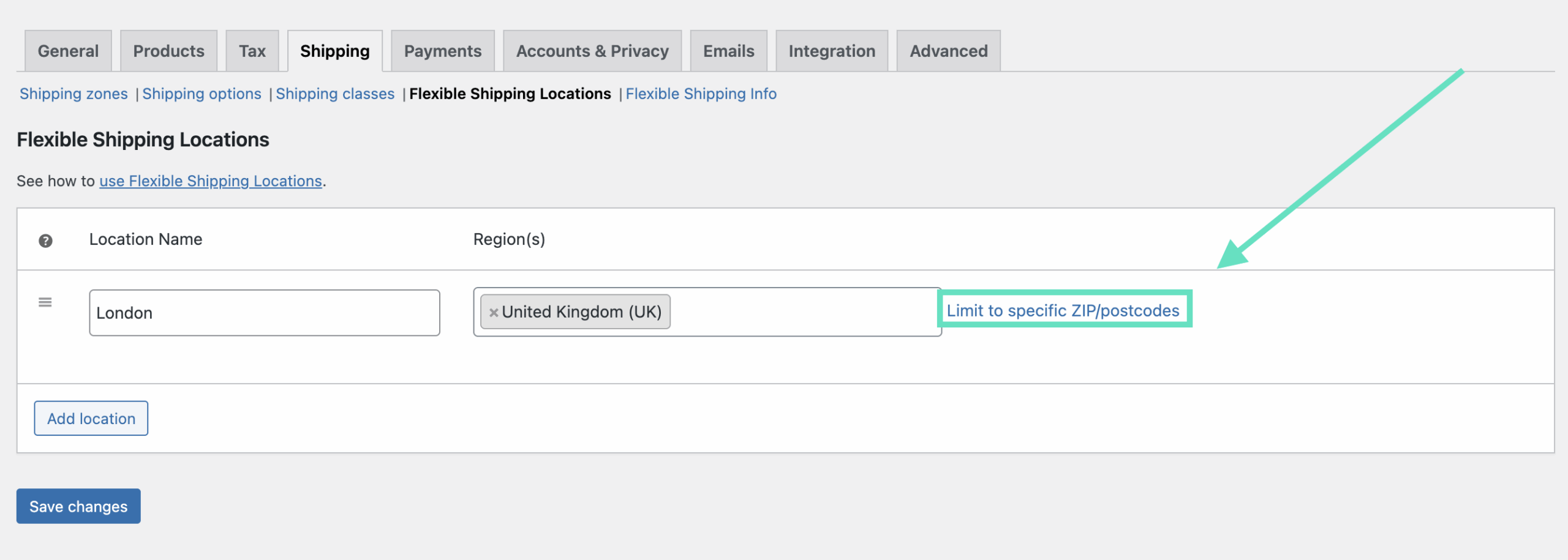Remove United Kingdom with its x icon
This screenshot has width=1568, height=560.
click(x=494, y=312)
